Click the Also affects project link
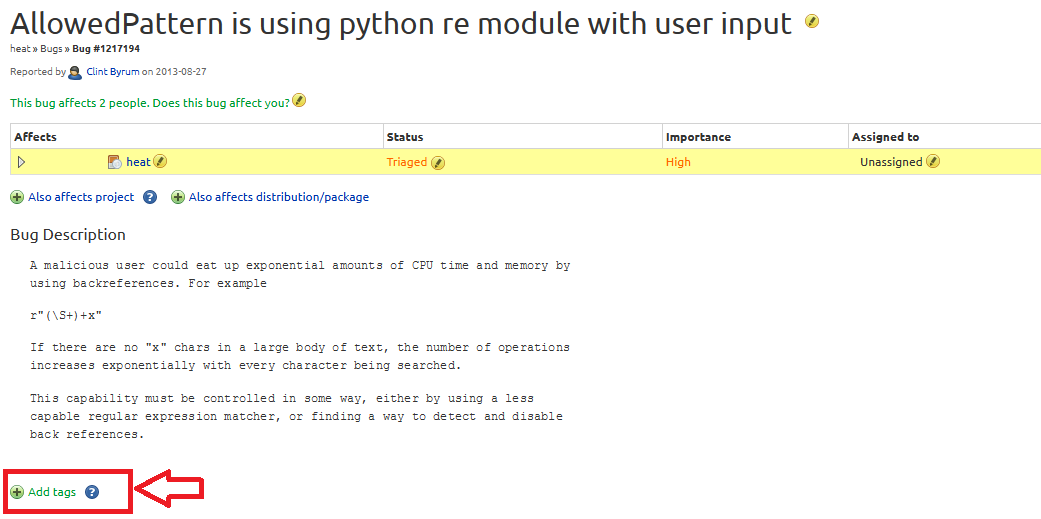This screenshot has height=519, width=1041. [x=81, y=197]
